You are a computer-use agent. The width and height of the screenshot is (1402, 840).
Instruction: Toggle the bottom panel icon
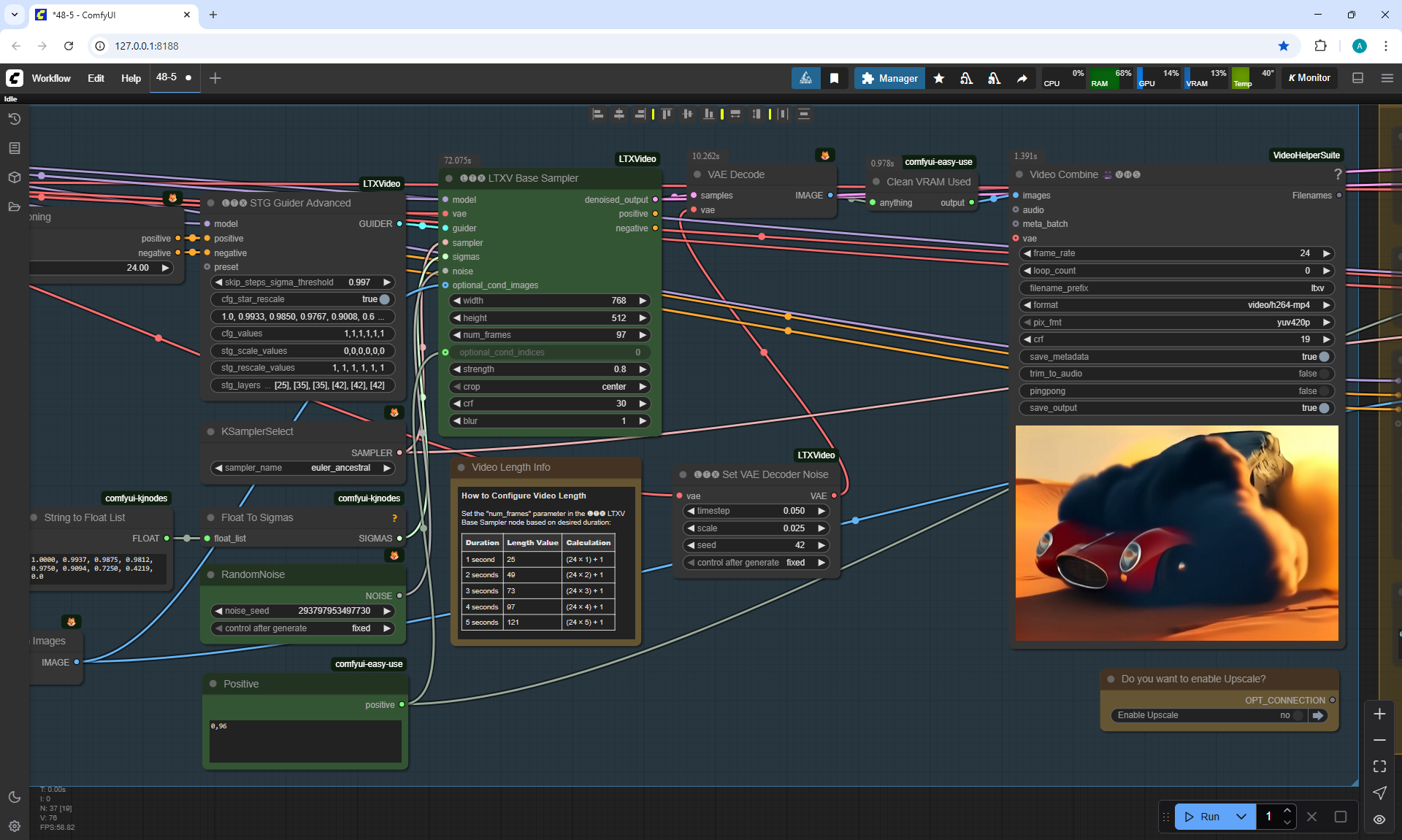pos(1357,78)
